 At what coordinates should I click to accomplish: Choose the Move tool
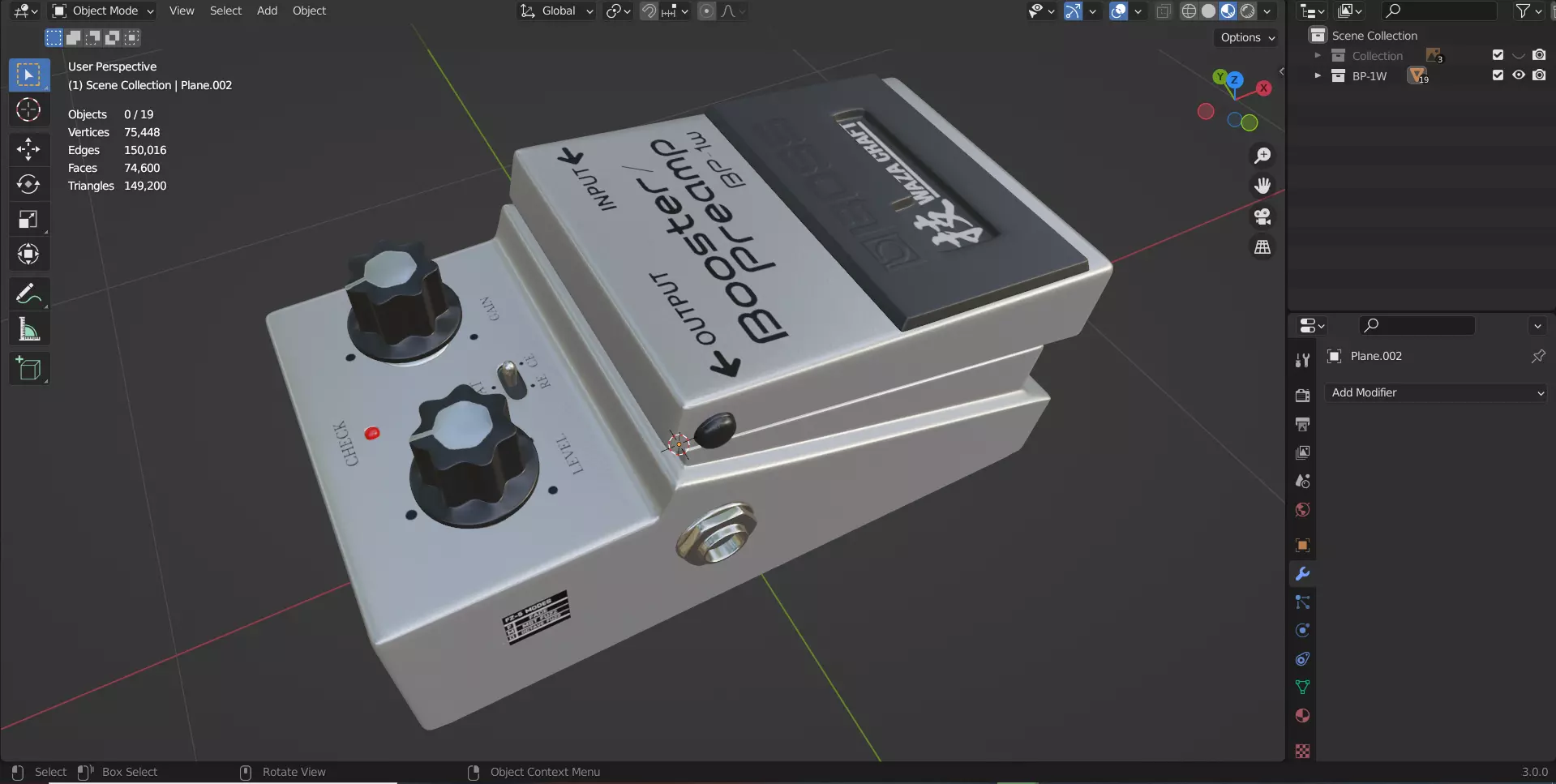point(28,148)
